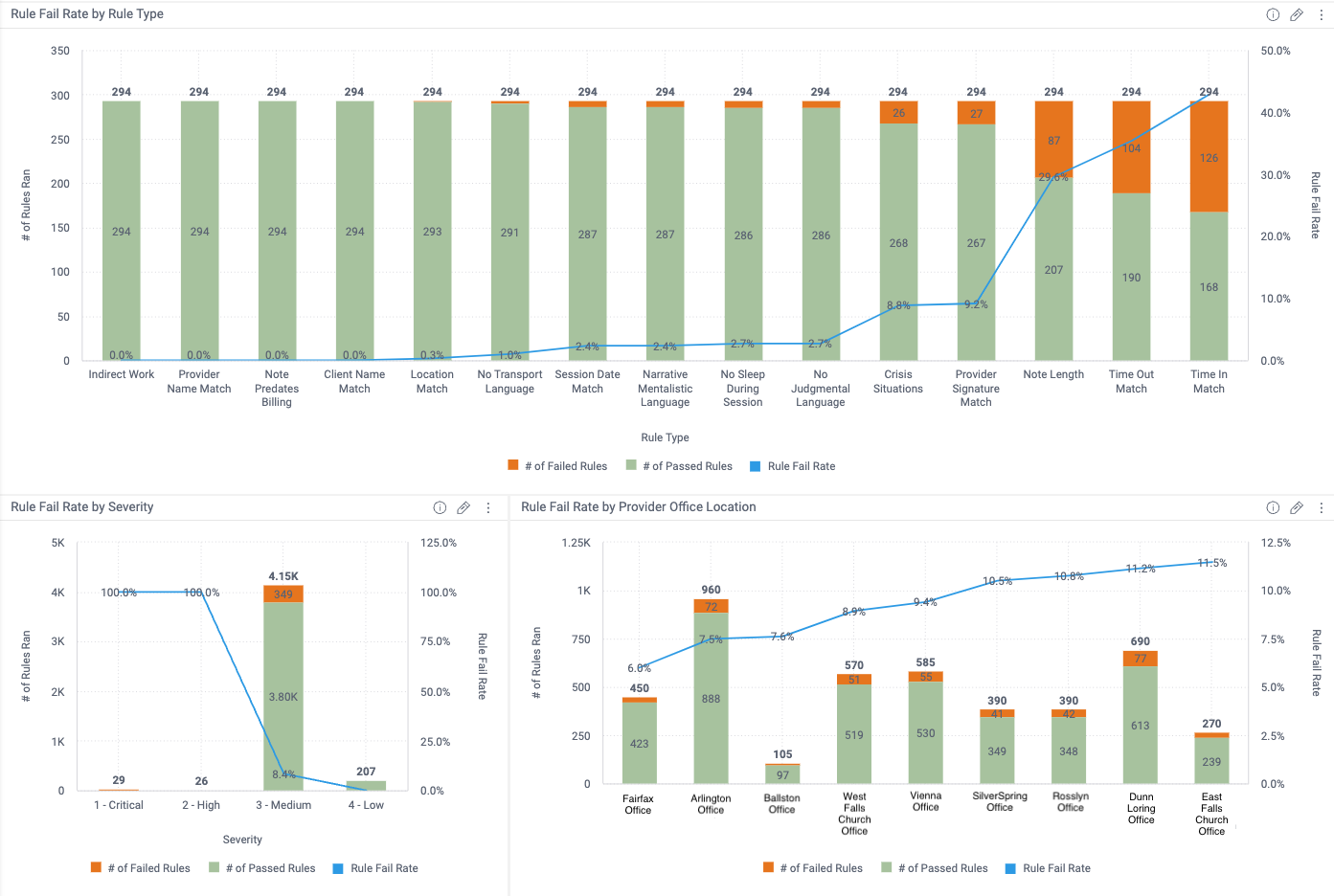This screenshot has height=896, width=1334.
Task: Select the orange 77 segment for Dunn Loring Office
Action: click(x=1141, y=659)
